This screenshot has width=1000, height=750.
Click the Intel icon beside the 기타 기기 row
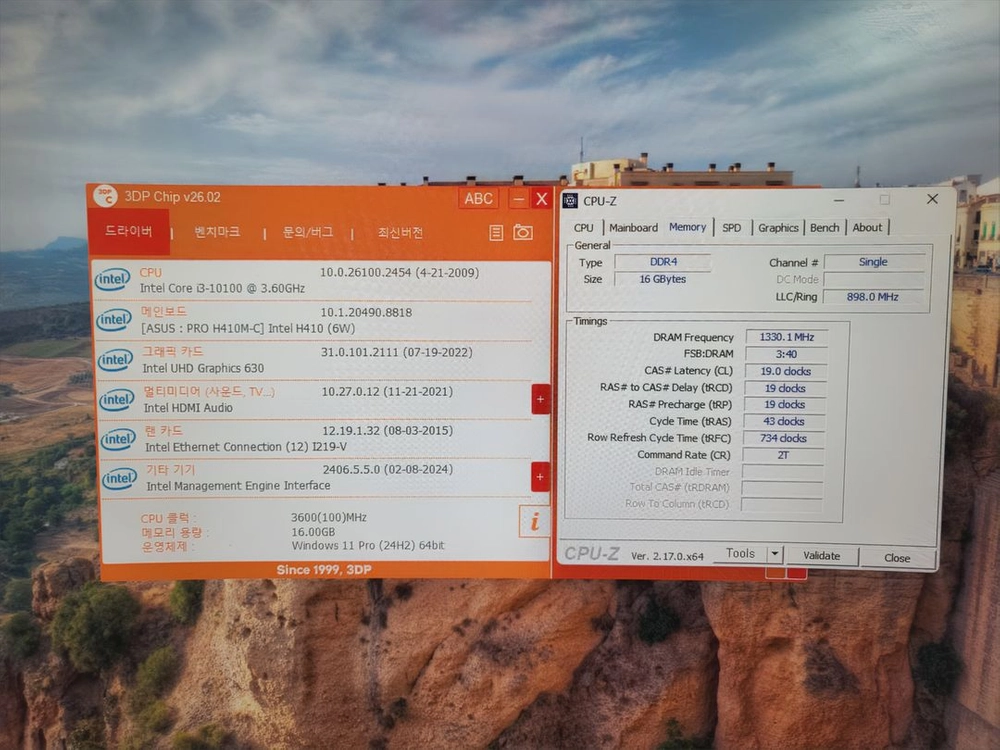point(120,478)
